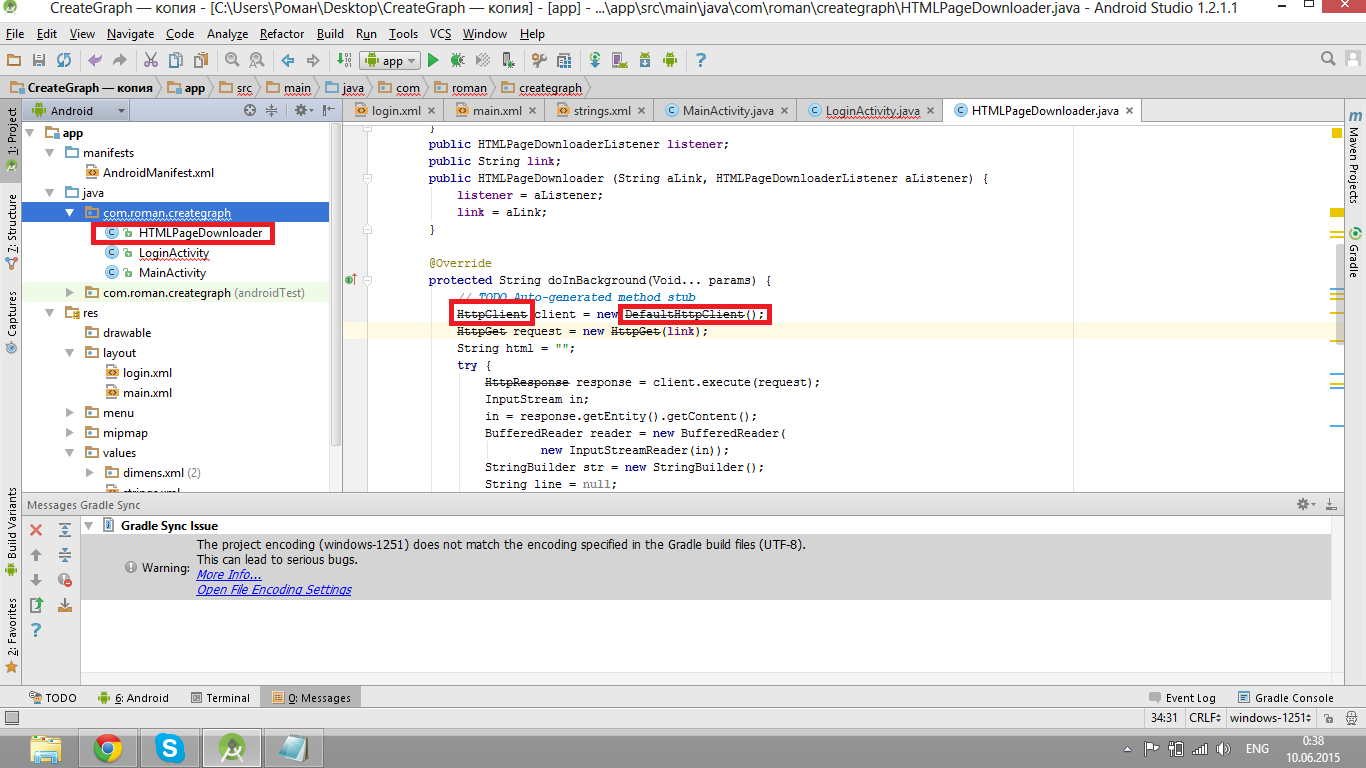Open the Terminal tool window button
1366x768 pixels.
point(220,698)
